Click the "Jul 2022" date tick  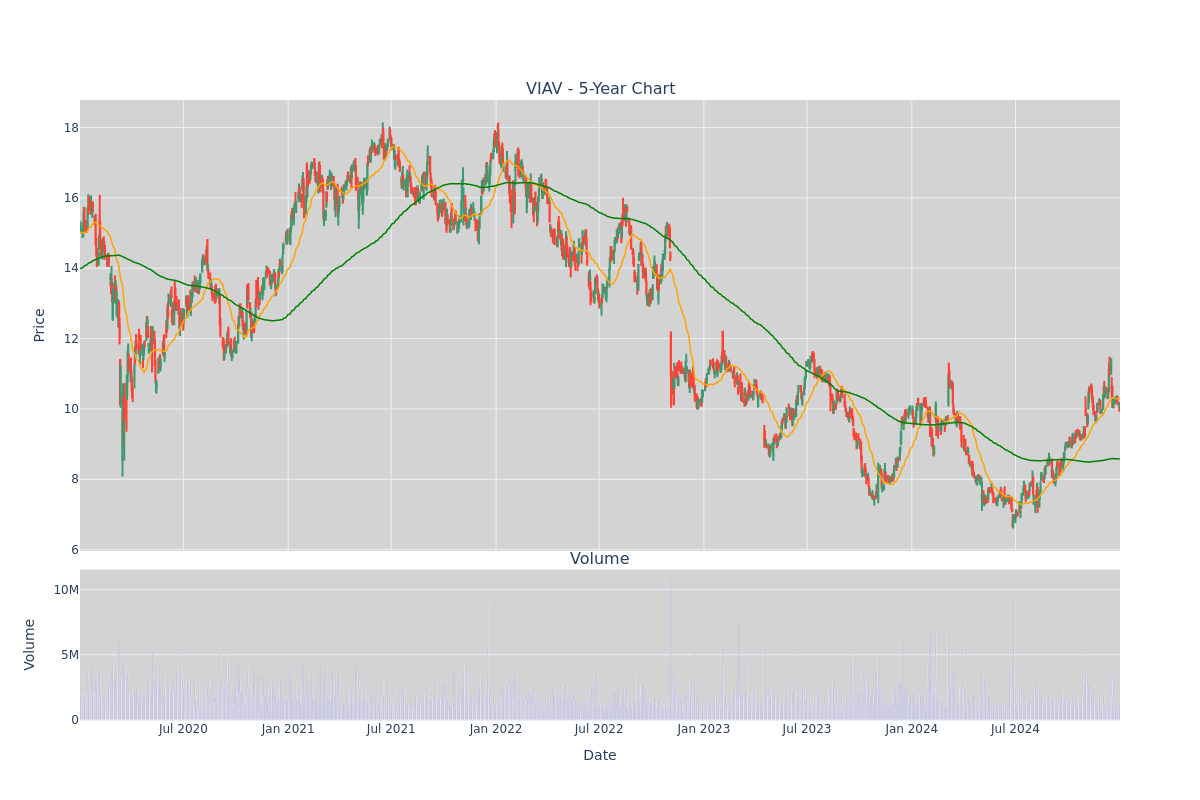(599, 729)
